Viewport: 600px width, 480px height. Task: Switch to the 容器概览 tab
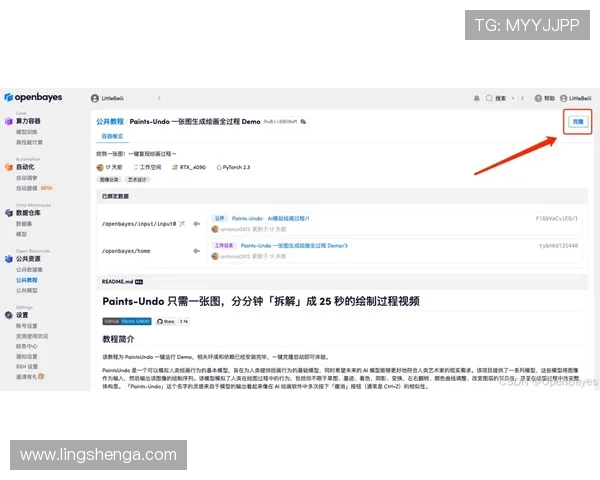[x=112, y=136]
